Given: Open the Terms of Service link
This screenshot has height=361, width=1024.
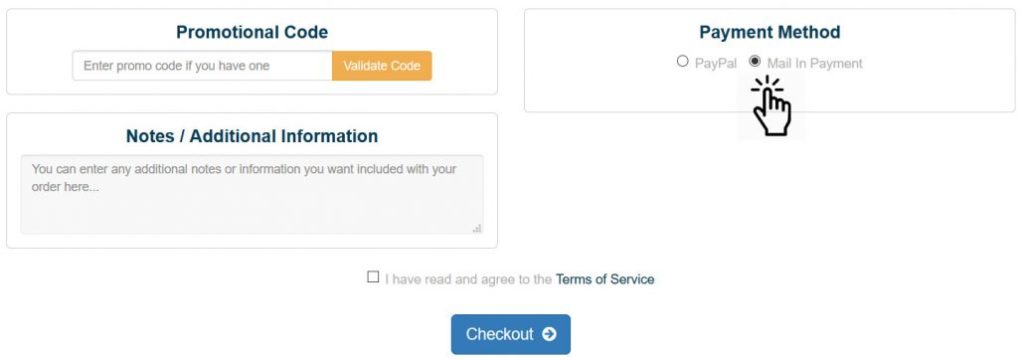Looking at the screenshot, I should point(605,279).
